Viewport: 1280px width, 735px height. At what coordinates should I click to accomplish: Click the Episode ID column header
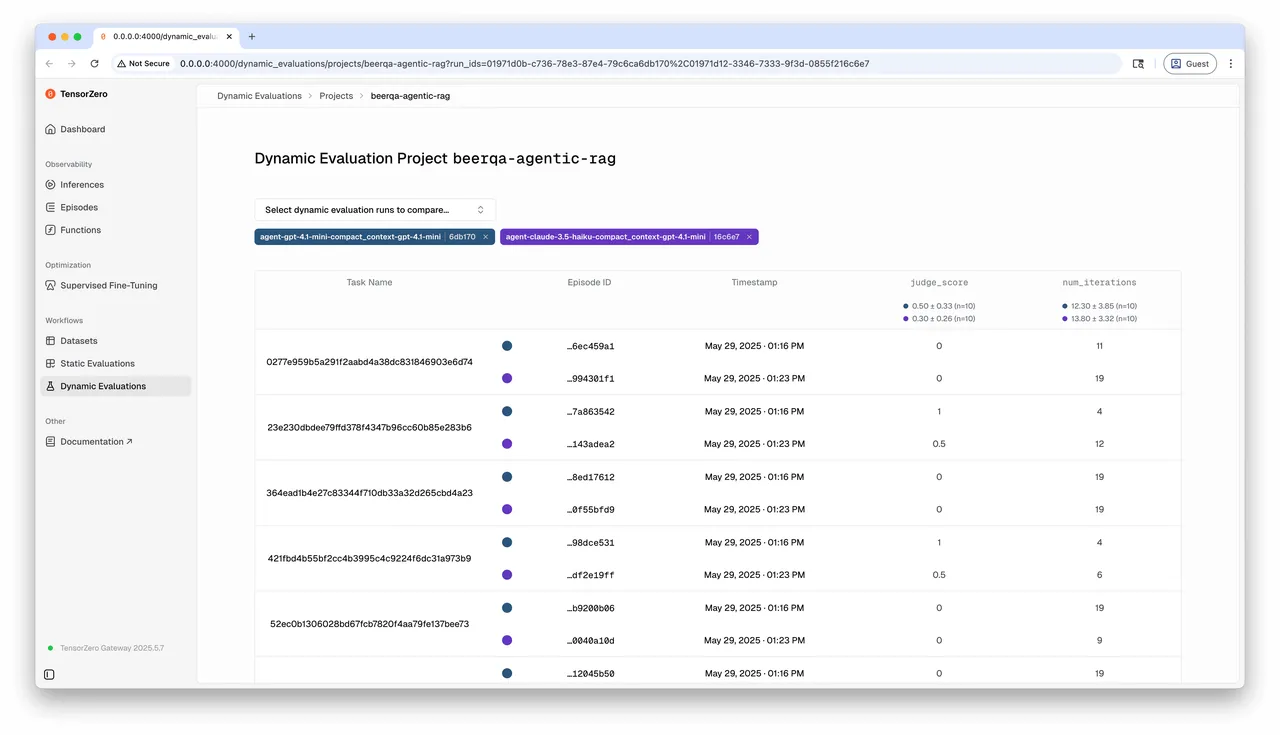[589, 283]
